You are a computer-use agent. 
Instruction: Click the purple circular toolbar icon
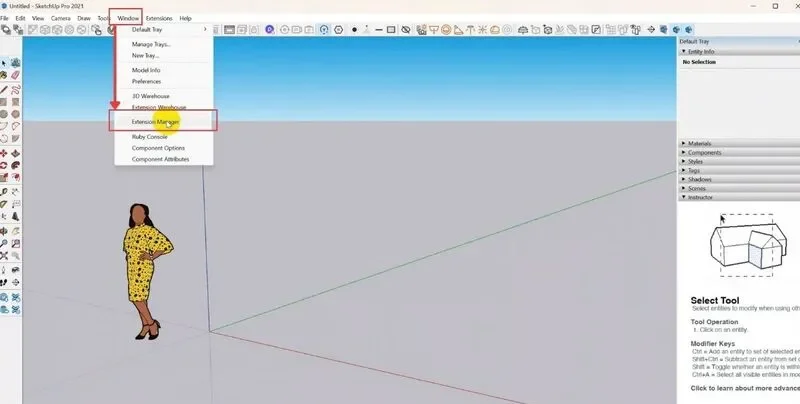270,30
